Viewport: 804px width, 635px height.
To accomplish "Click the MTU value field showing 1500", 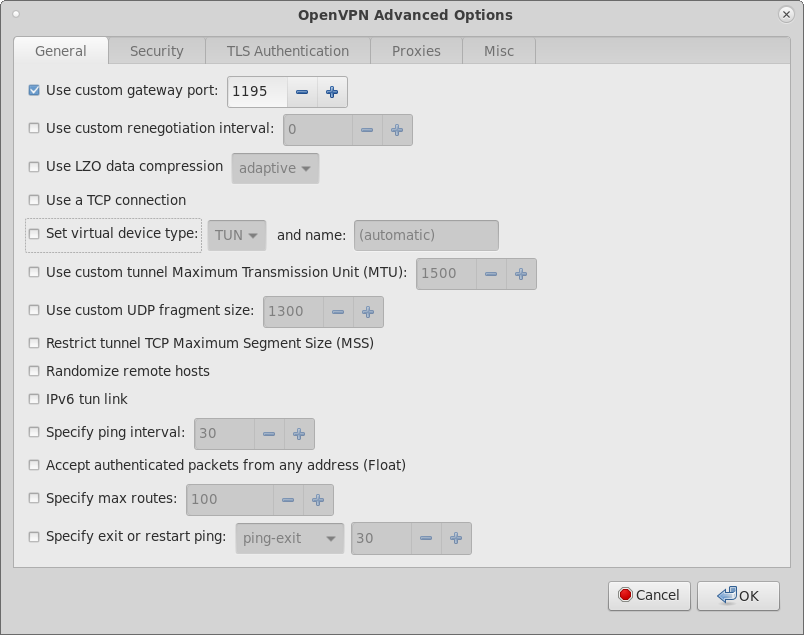I will coord(447,274).
